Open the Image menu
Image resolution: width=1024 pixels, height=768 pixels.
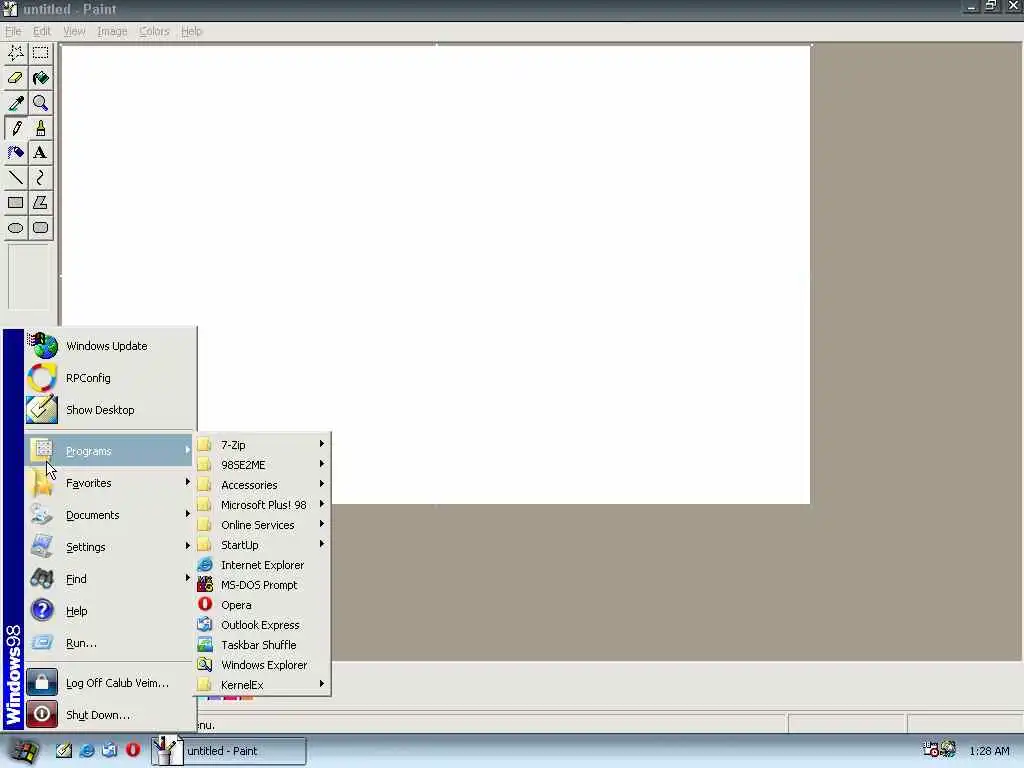(112, 31)
